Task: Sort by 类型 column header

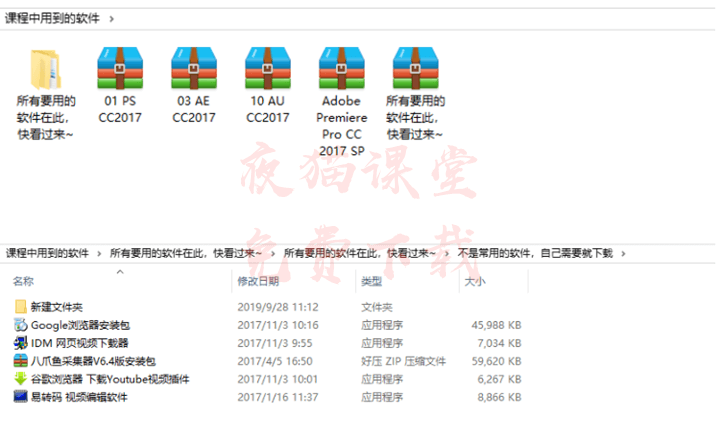Action: 371,281
